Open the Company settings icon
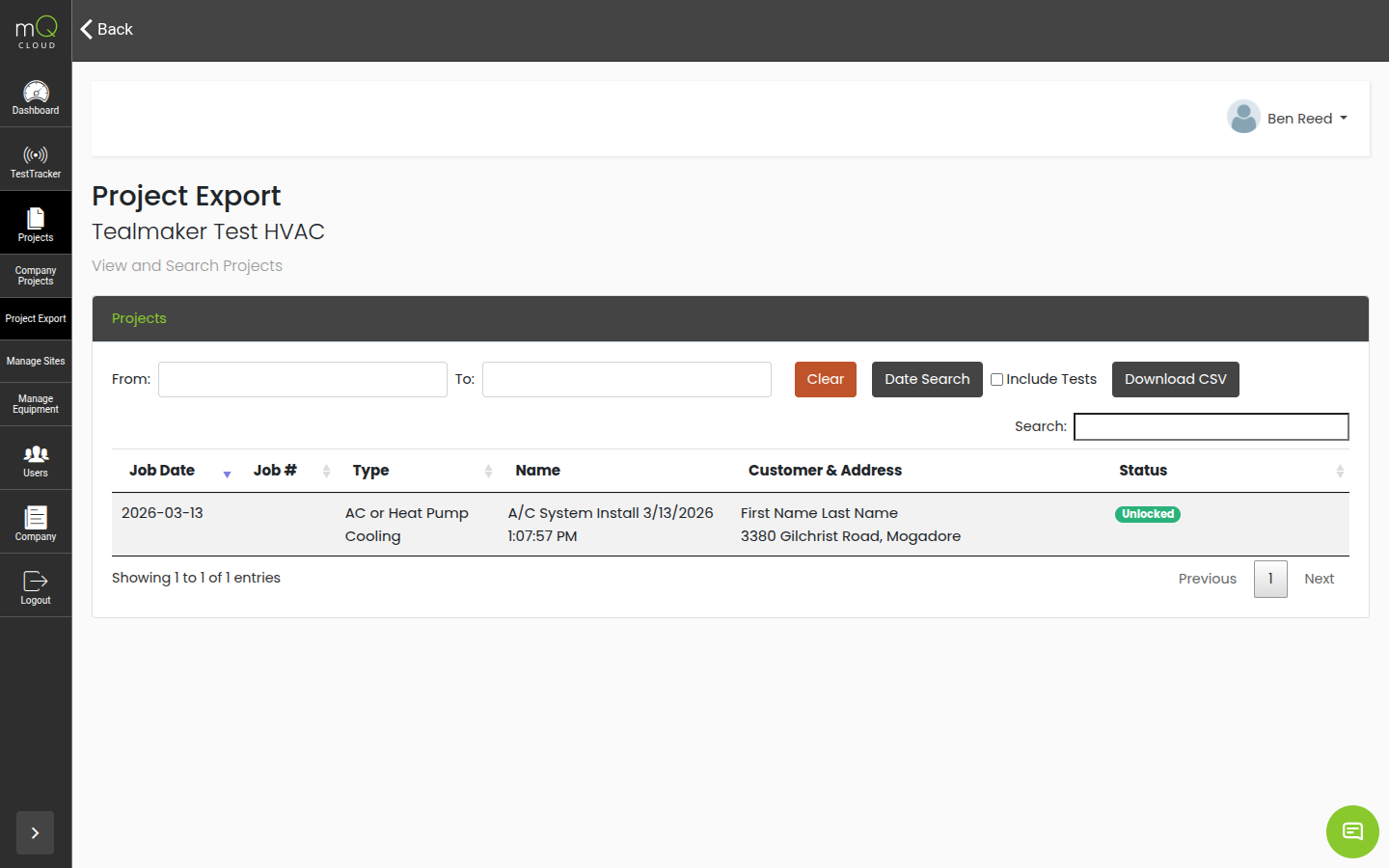 (36, 522)
